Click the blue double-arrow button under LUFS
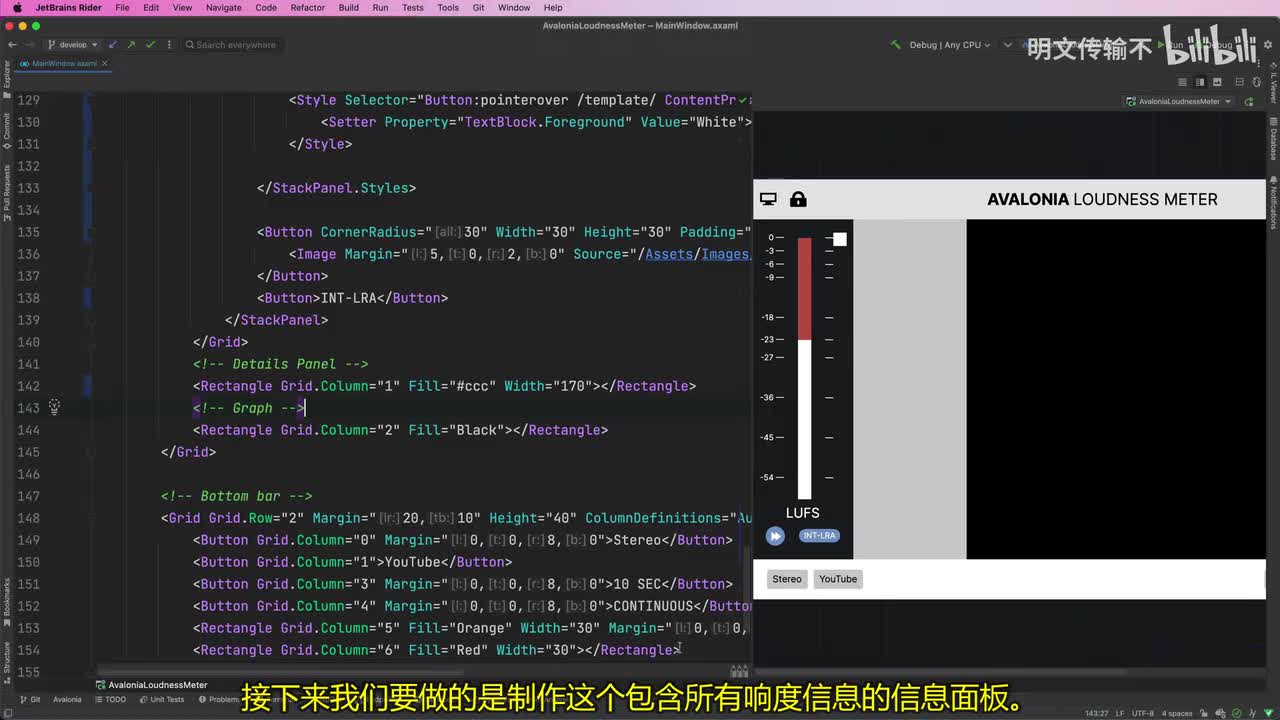 click(x=775, y=536)
